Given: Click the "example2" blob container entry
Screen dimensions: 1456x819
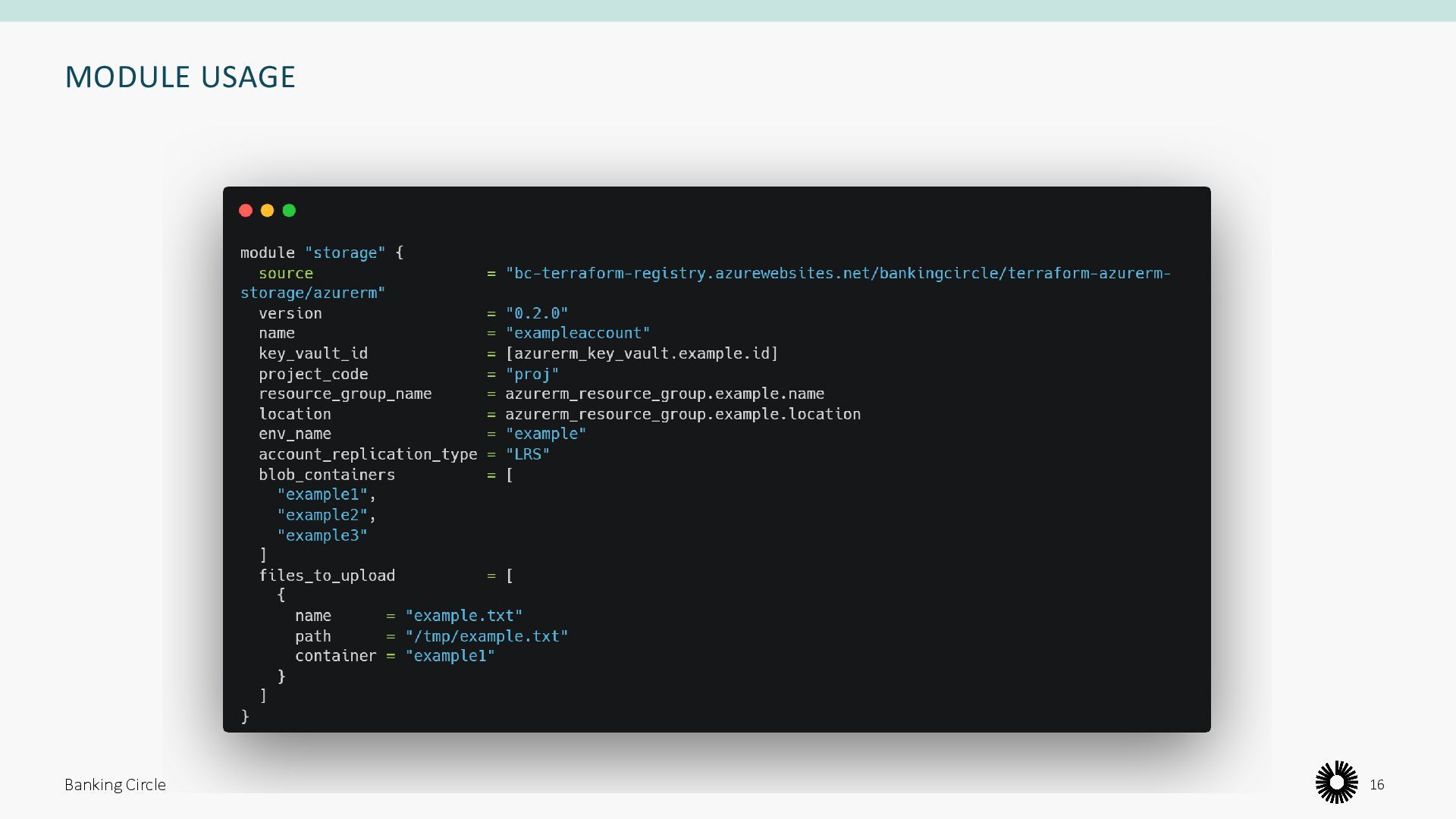Looking at the screenshot, I should [x=322, y=515].
